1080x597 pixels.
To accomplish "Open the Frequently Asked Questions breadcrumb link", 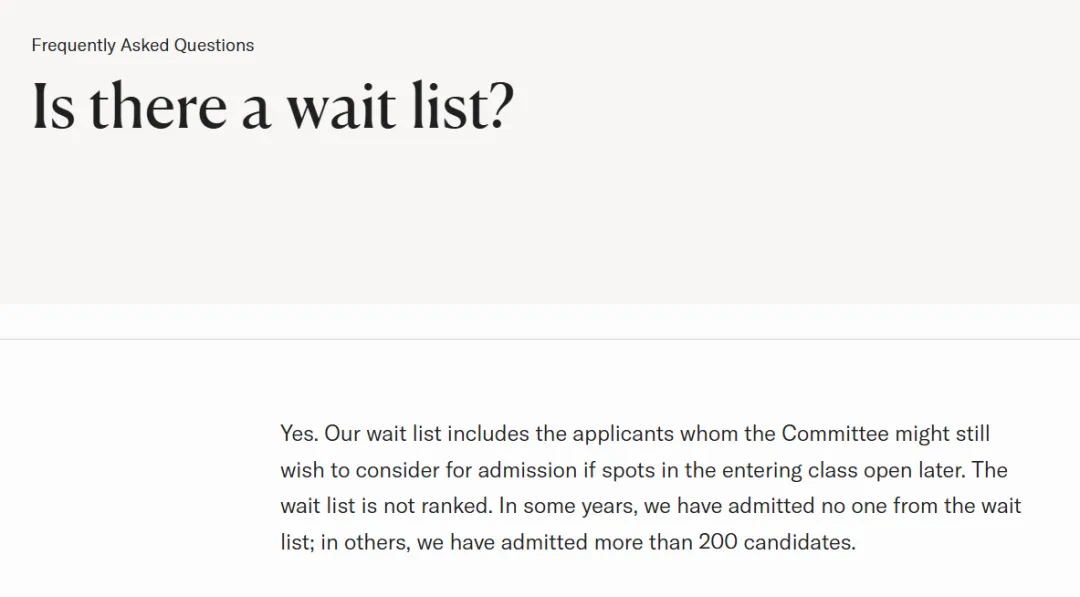I will [x=143, y=45].
